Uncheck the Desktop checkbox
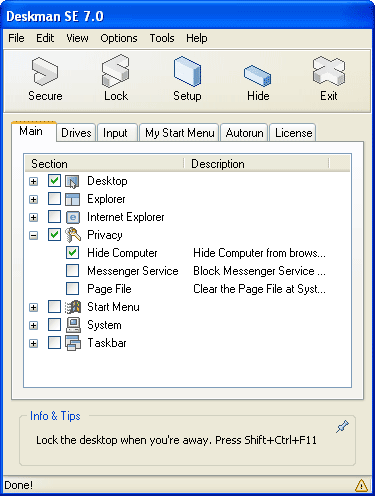This screenshot has width=375, height=496. (x=54, y=181)
